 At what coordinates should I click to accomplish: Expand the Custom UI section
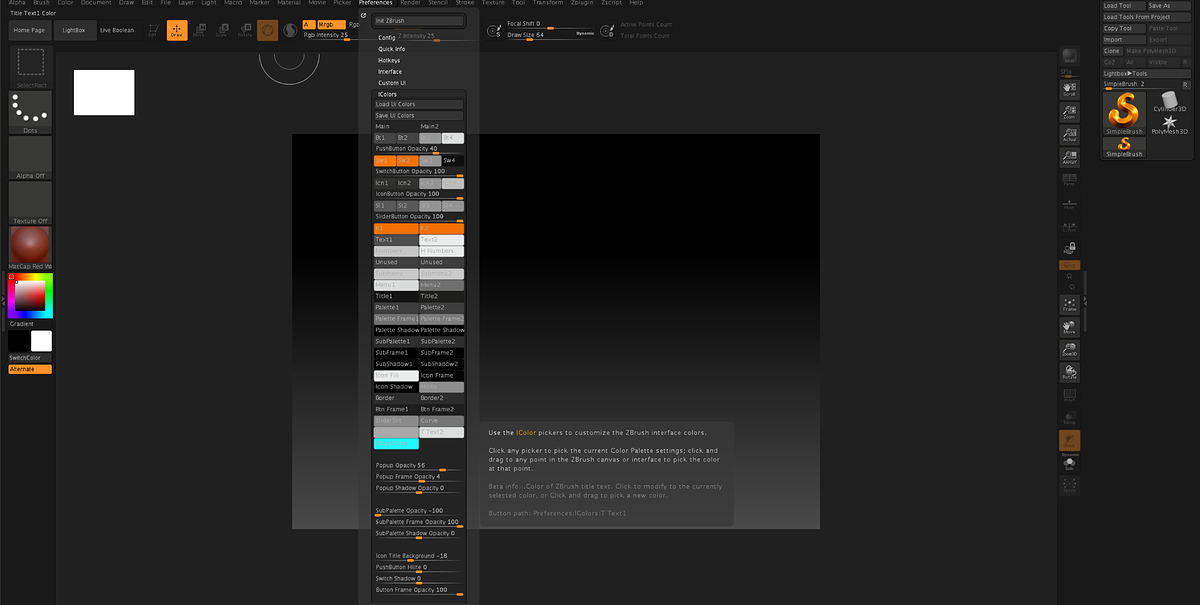(x=392, y=83)
